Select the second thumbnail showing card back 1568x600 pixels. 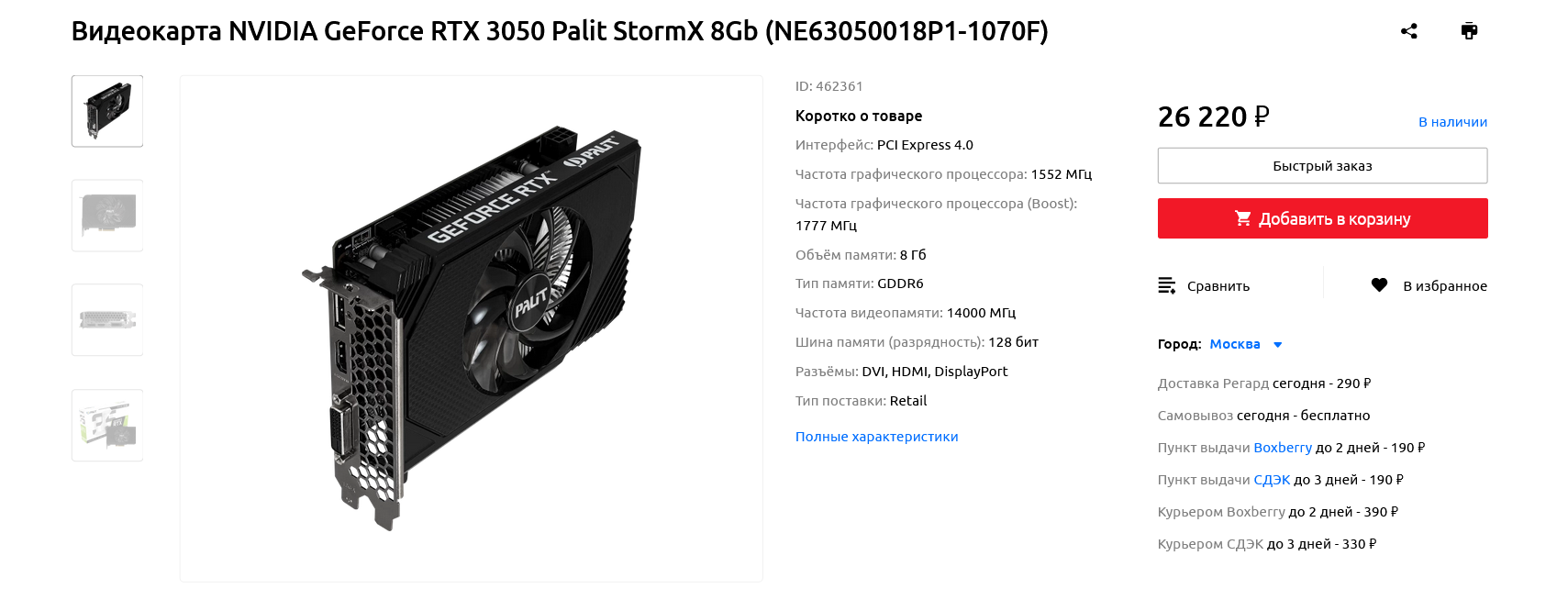coord(107,216)
